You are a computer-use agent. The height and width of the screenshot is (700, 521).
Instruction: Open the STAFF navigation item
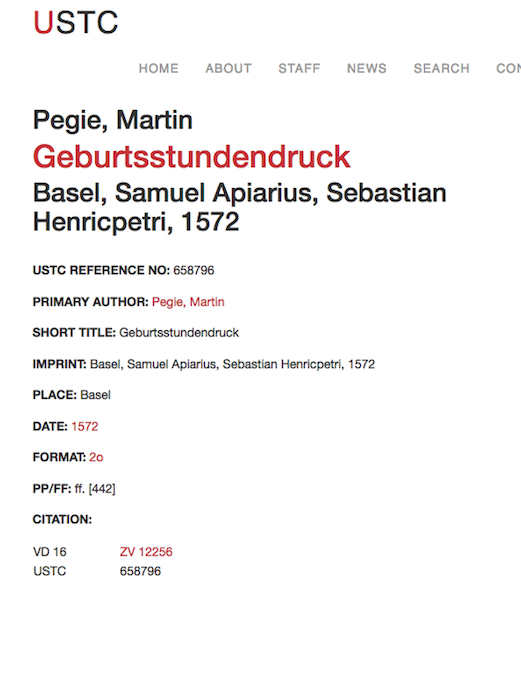click(299, 68)
